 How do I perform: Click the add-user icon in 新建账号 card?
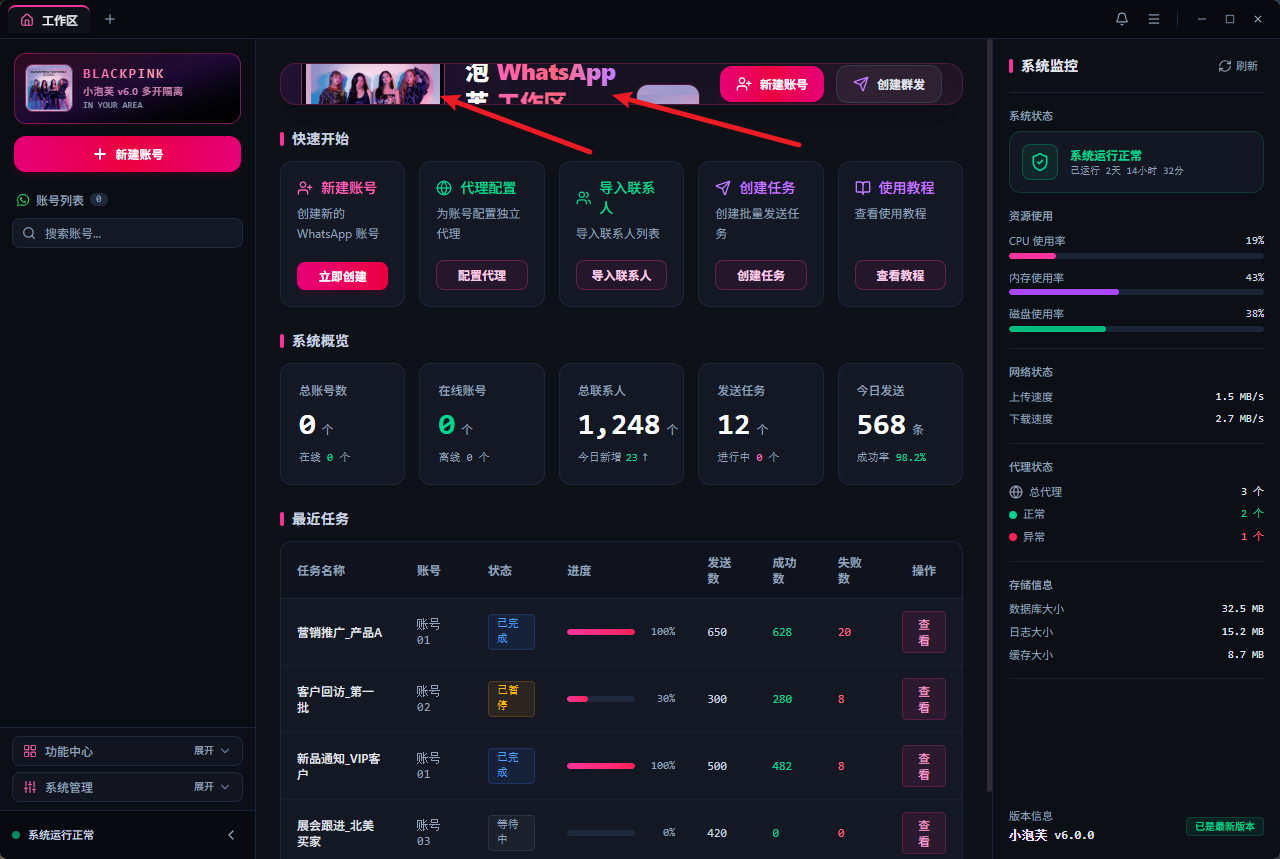[x=305, y=188]
